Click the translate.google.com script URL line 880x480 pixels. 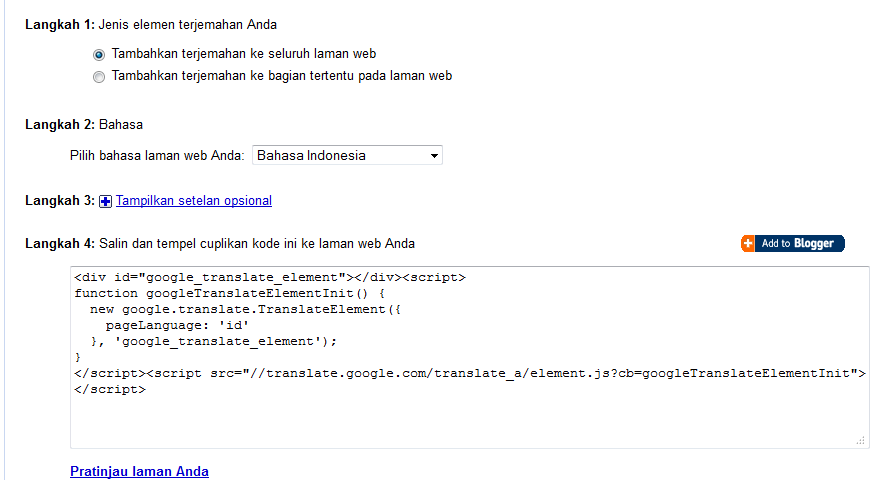pos(470,373)
